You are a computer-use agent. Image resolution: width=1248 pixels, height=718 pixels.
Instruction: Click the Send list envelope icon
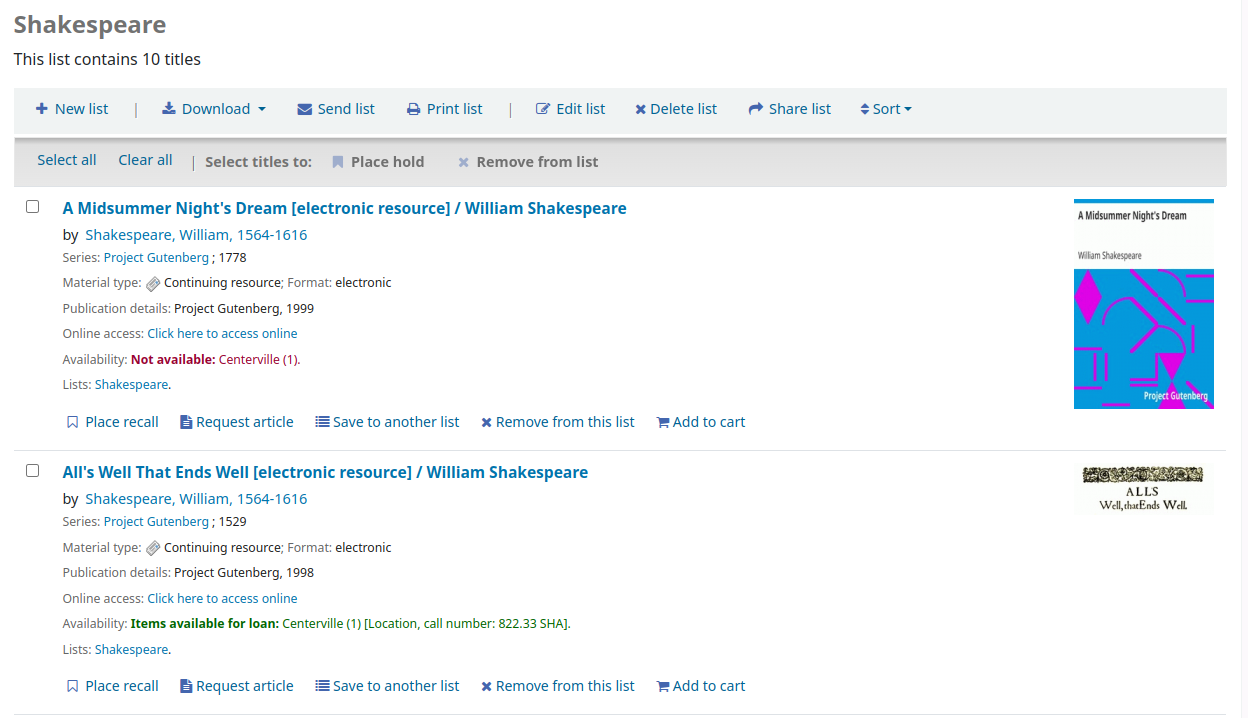pyautogui.click(x=305, y=109)
